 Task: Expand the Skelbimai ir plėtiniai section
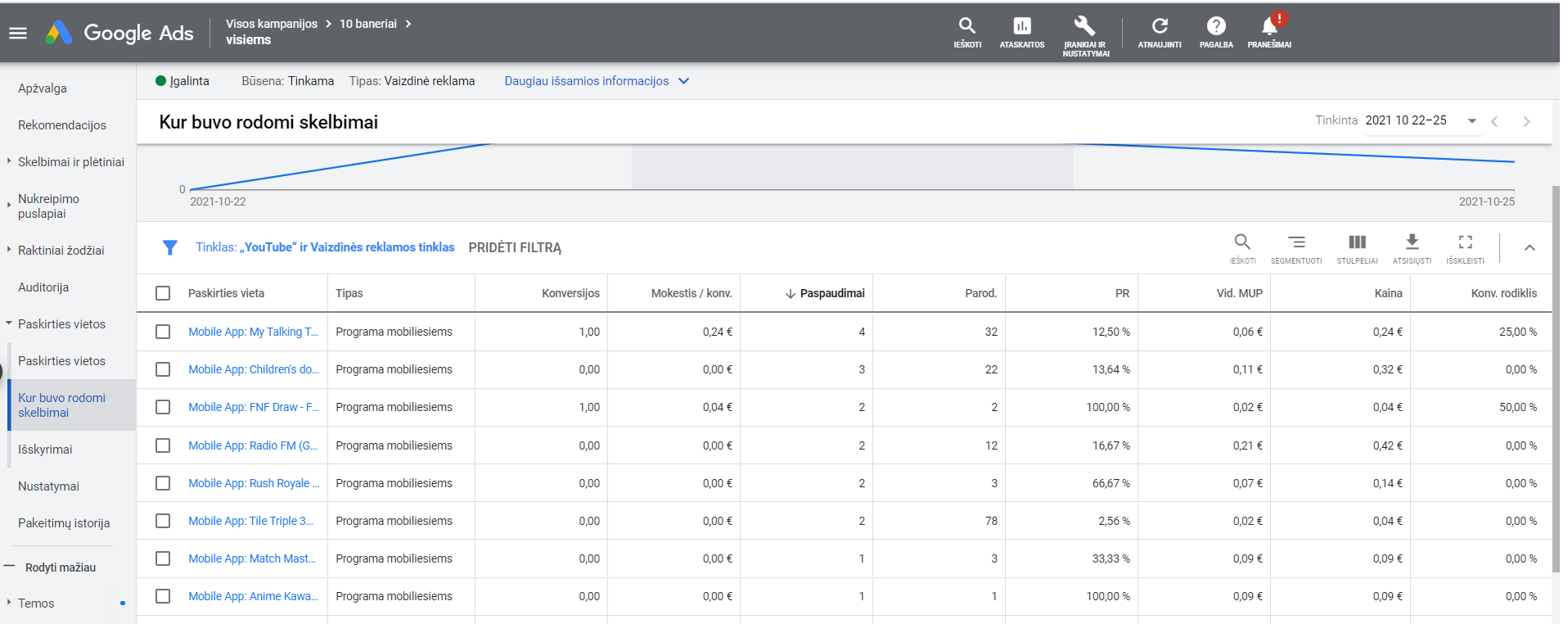point(70,162)
